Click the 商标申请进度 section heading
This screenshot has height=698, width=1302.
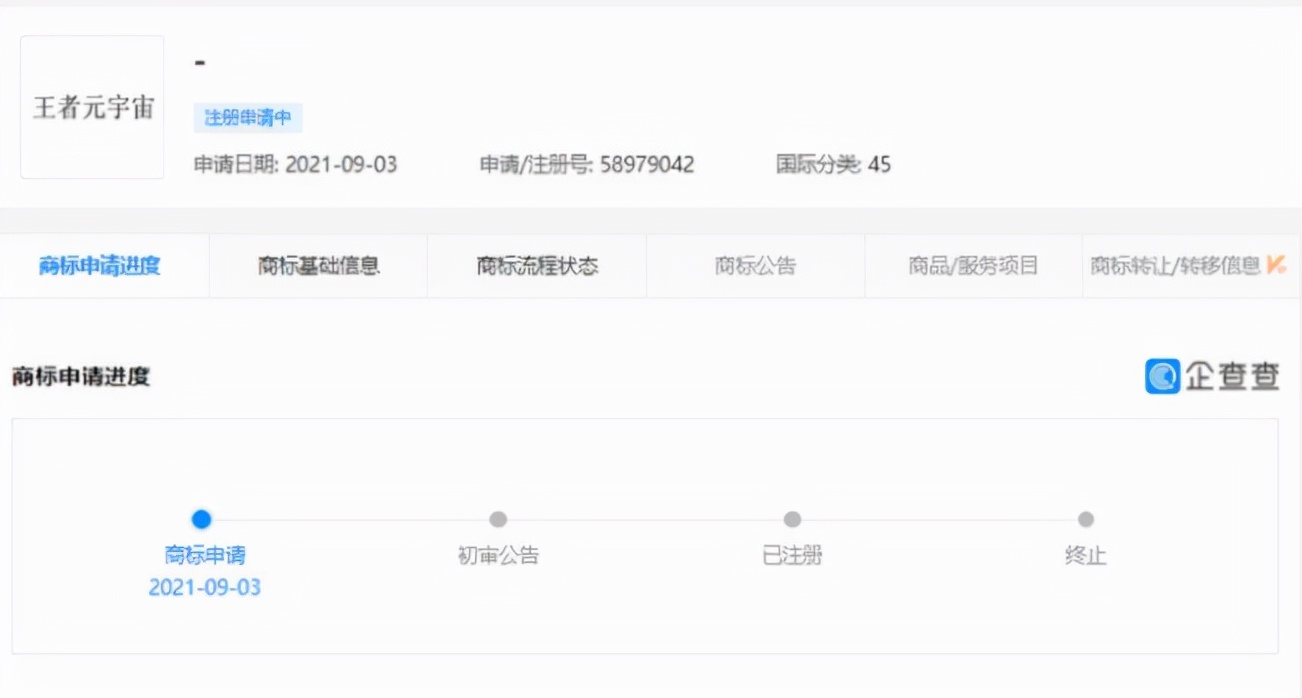click(x=81, y=377)
